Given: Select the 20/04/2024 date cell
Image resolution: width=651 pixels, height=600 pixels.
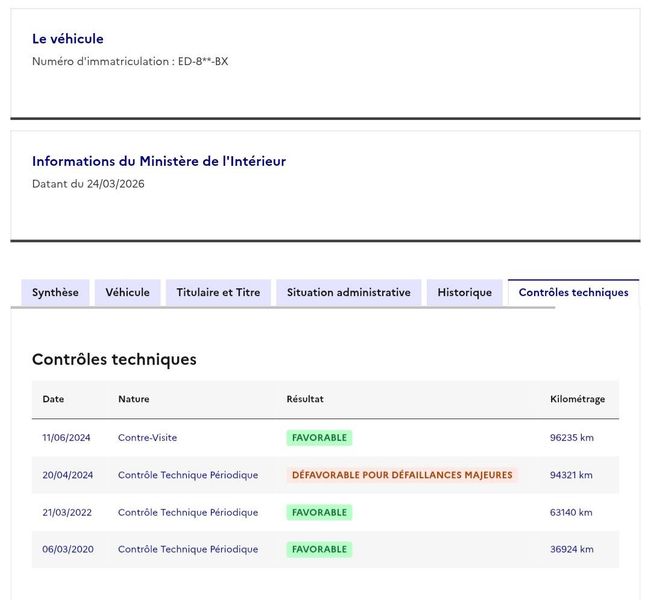Looking at the screenshot, I should click(68, 475).
